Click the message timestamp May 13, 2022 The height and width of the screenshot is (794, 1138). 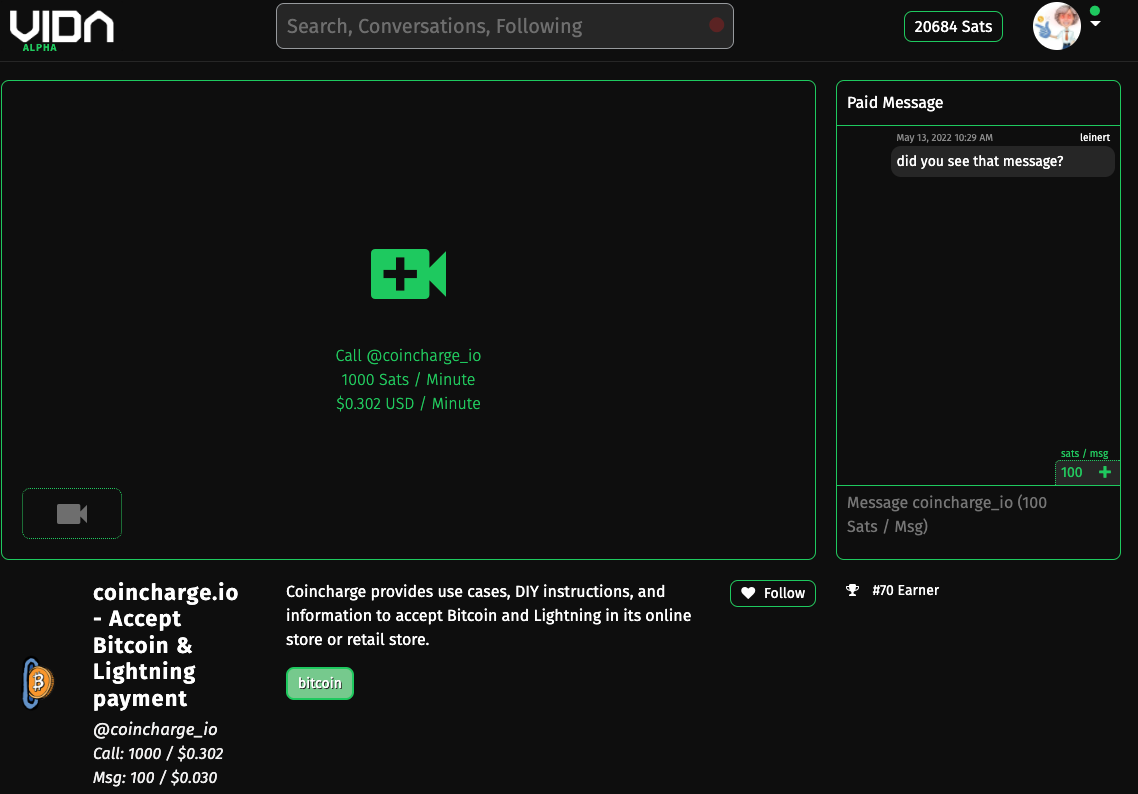click(944, 137)
